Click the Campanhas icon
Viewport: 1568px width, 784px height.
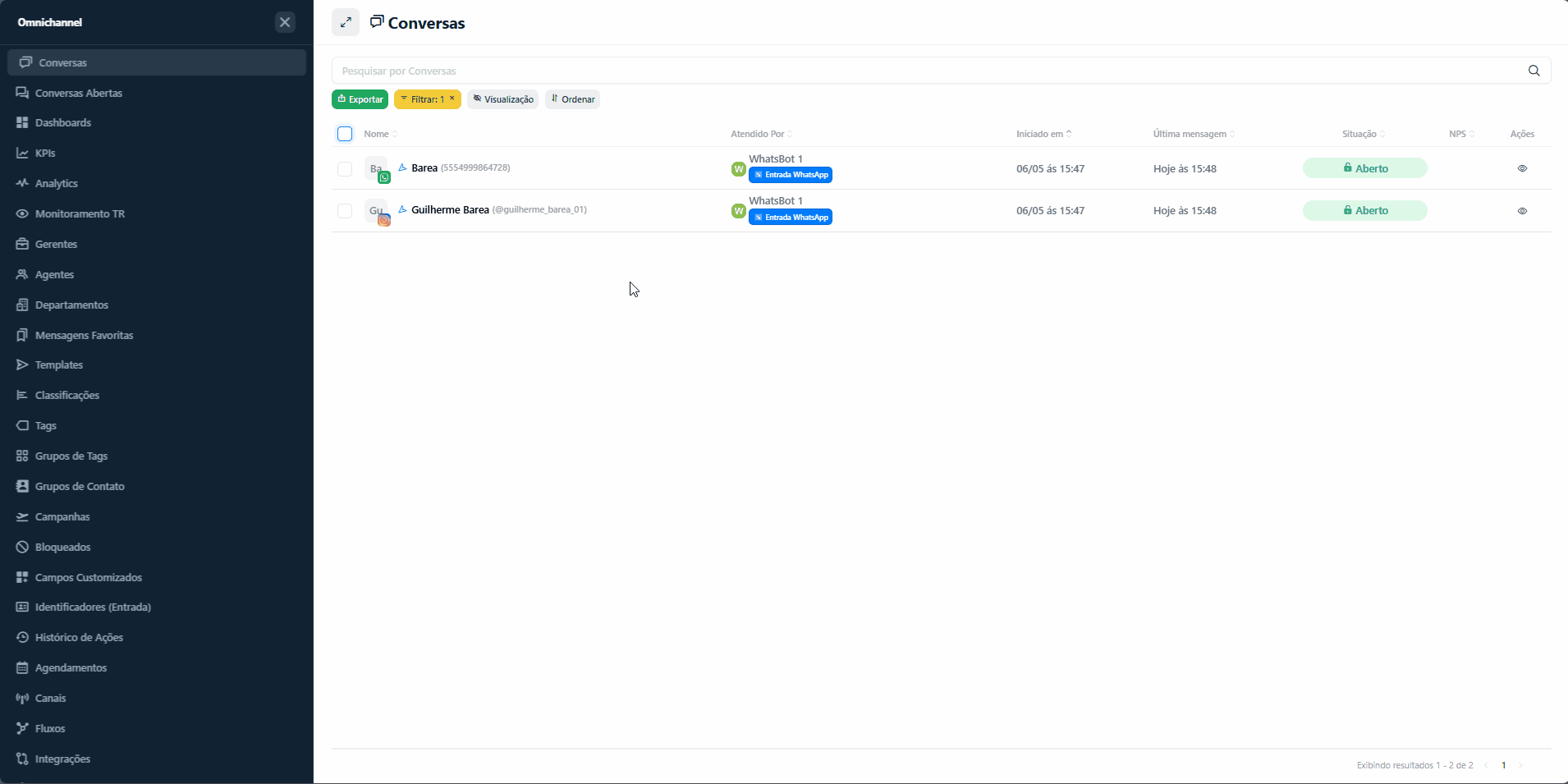[x=22, y=516]
